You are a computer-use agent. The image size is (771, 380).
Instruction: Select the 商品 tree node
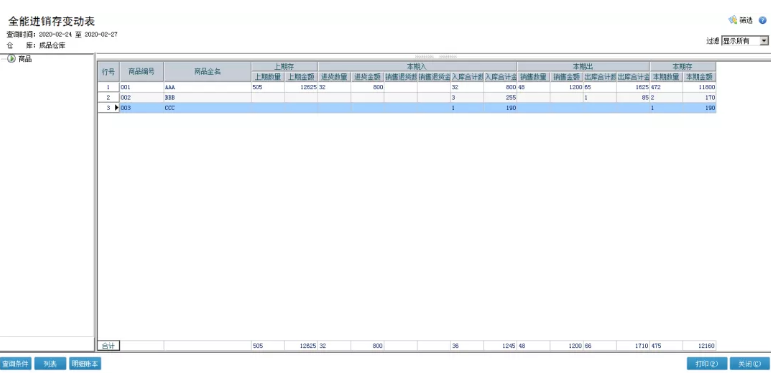tap(25, 59)
